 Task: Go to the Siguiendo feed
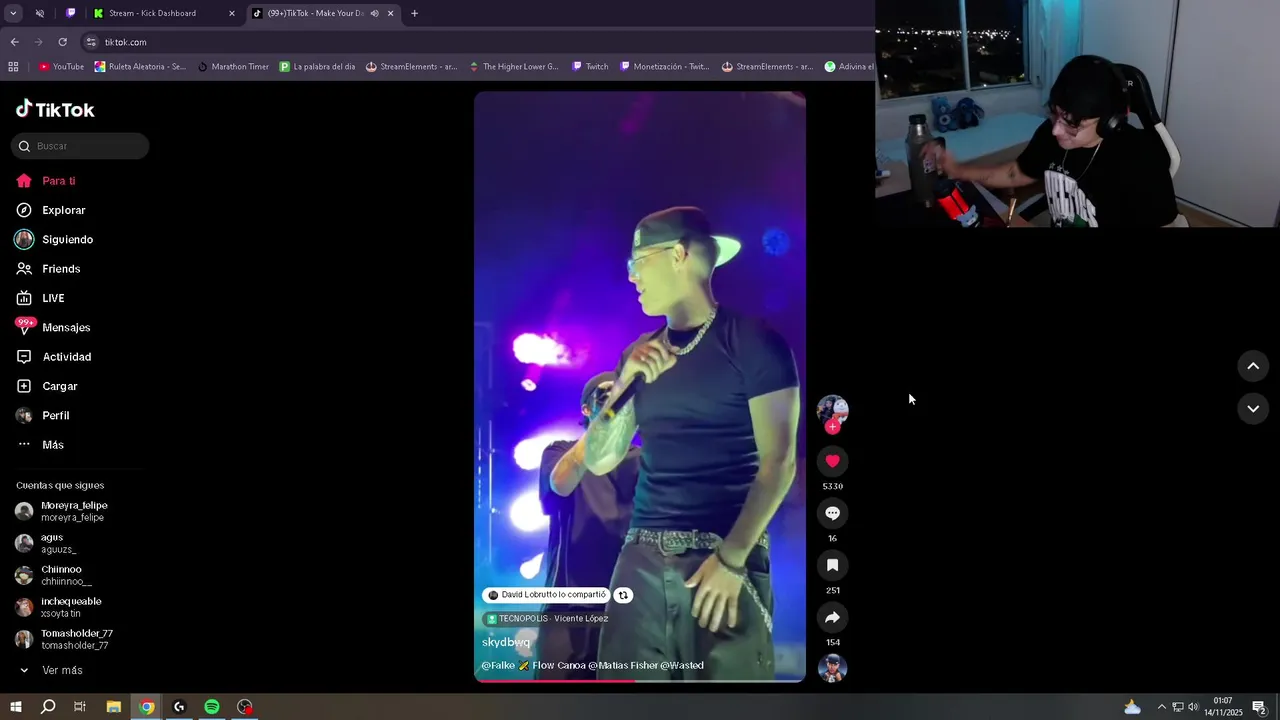[55, 240]
